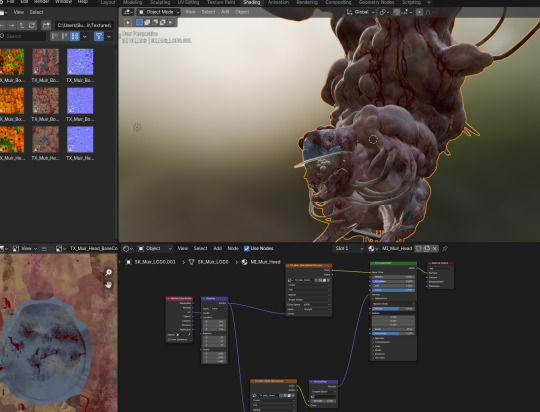This screenshot has width=540, height=412.
Task: Open the proportional editing falloff curve
Action: pos(428,12)
